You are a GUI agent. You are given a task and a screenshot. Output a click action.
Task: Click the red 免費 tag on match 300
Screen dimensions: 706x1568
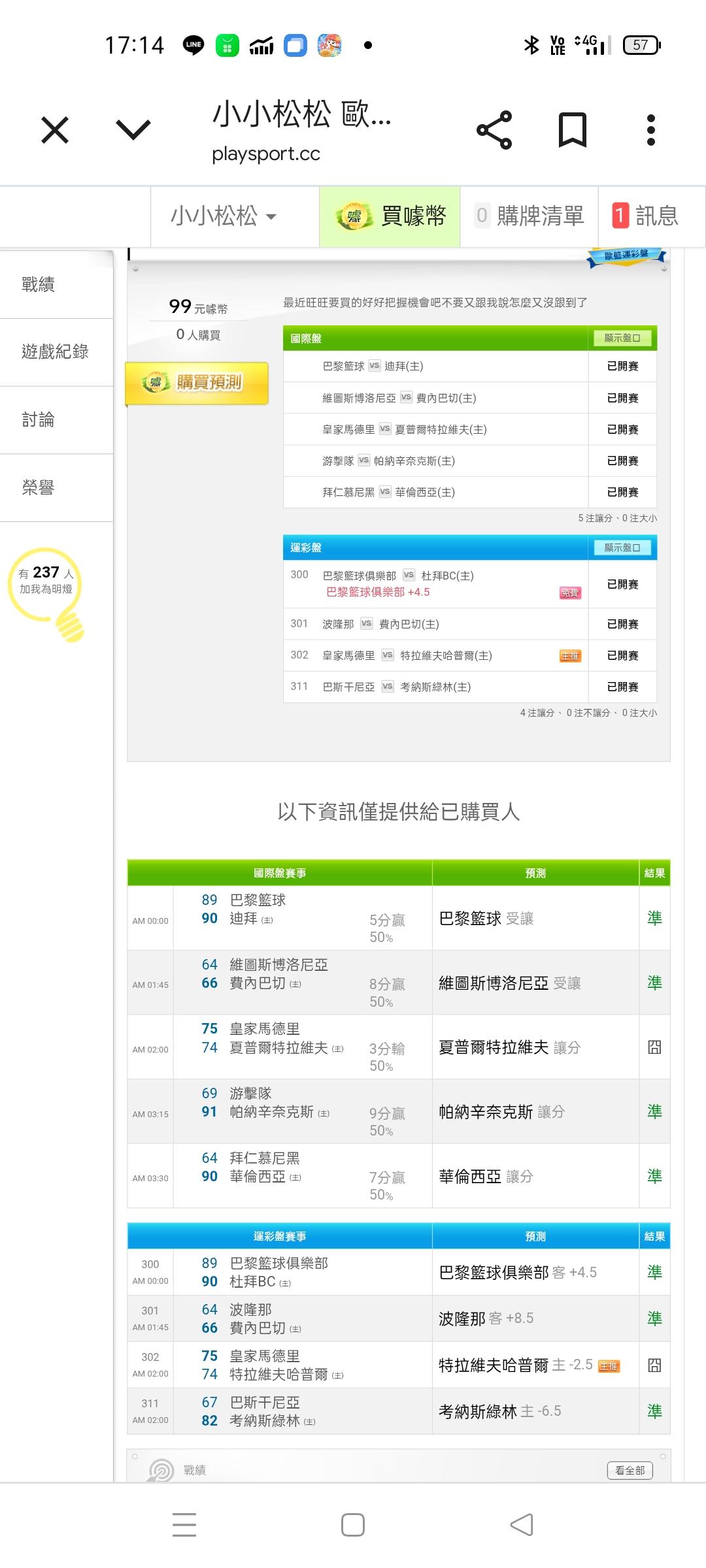(570, 593)
